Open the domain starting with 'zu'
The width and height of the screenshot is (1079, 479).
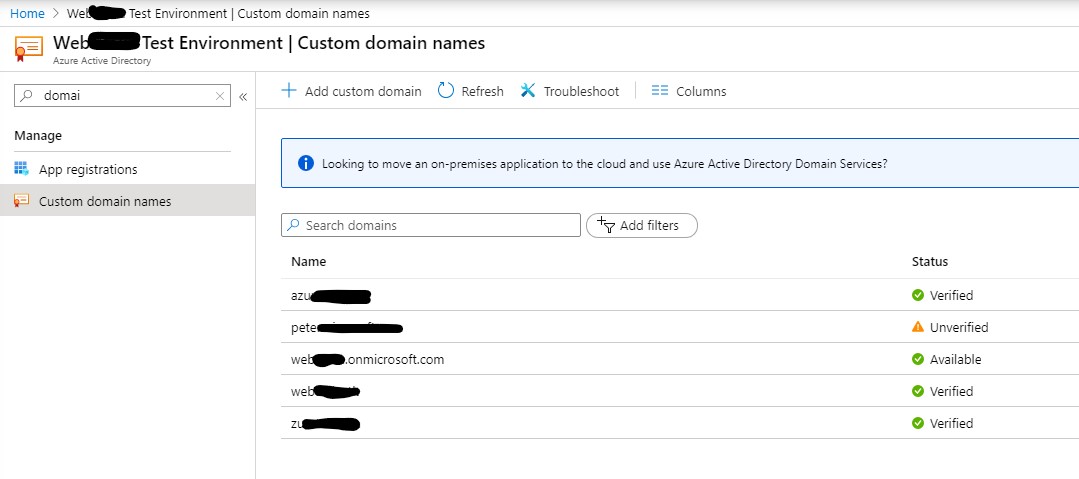point(325,423)
